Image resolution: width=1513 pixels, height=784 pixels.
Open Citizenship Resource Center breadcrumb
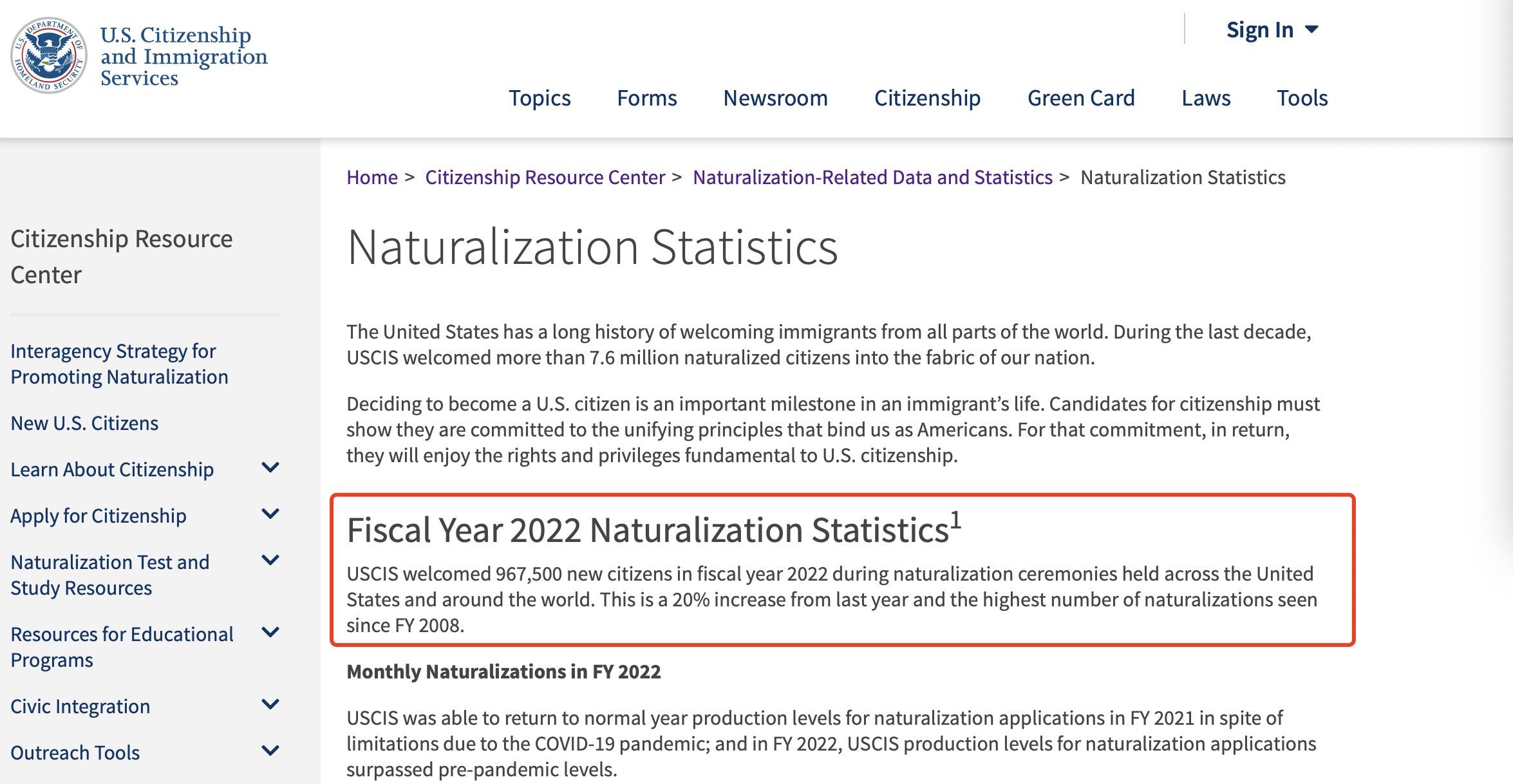pos(545,177)
